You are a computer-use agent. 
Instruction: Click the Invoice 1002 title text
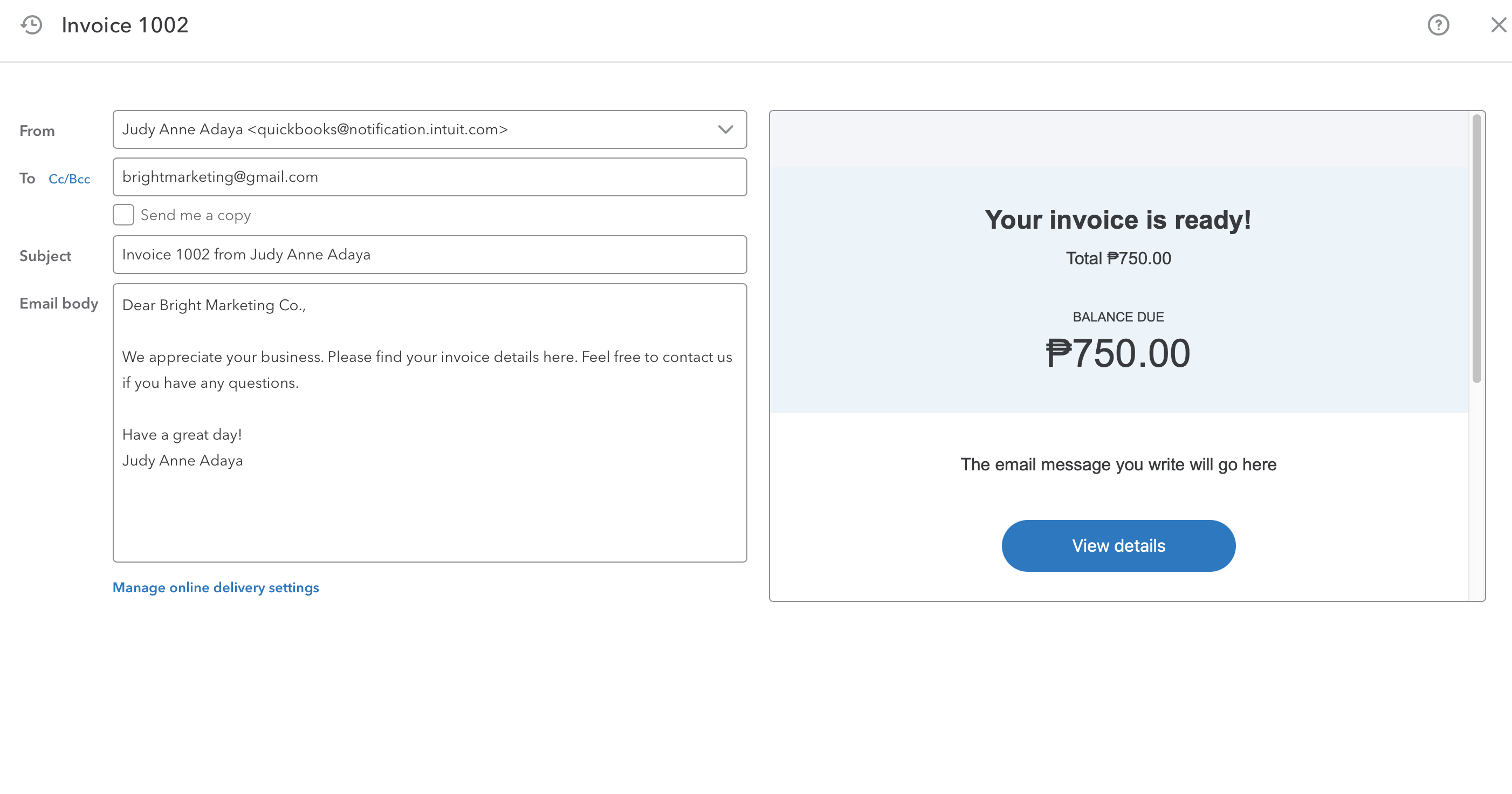pyautogui.click(x=125, y=25)
